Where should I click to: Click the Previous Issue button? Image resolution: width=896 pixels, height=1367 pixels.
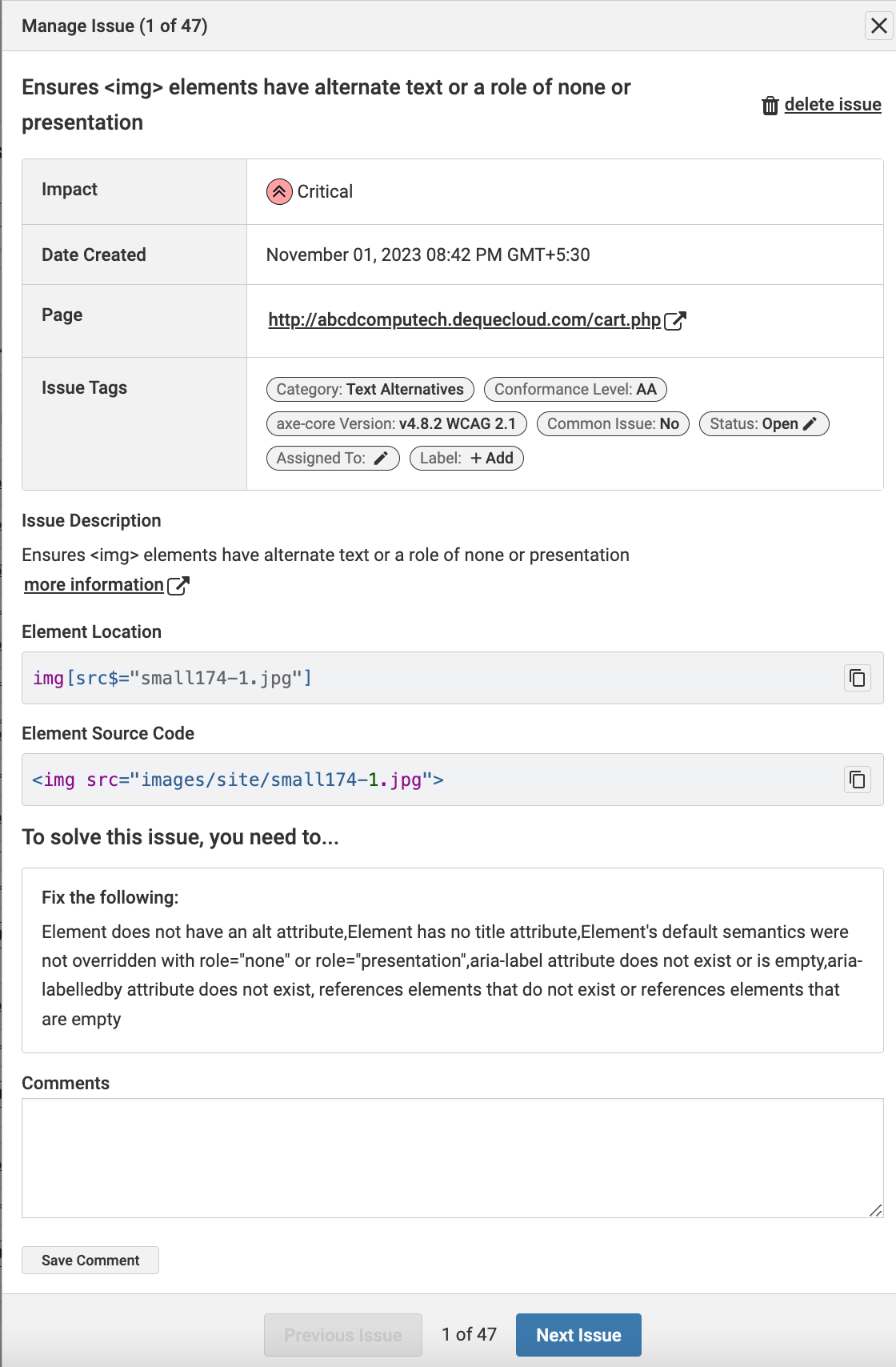pos(342,1335)
